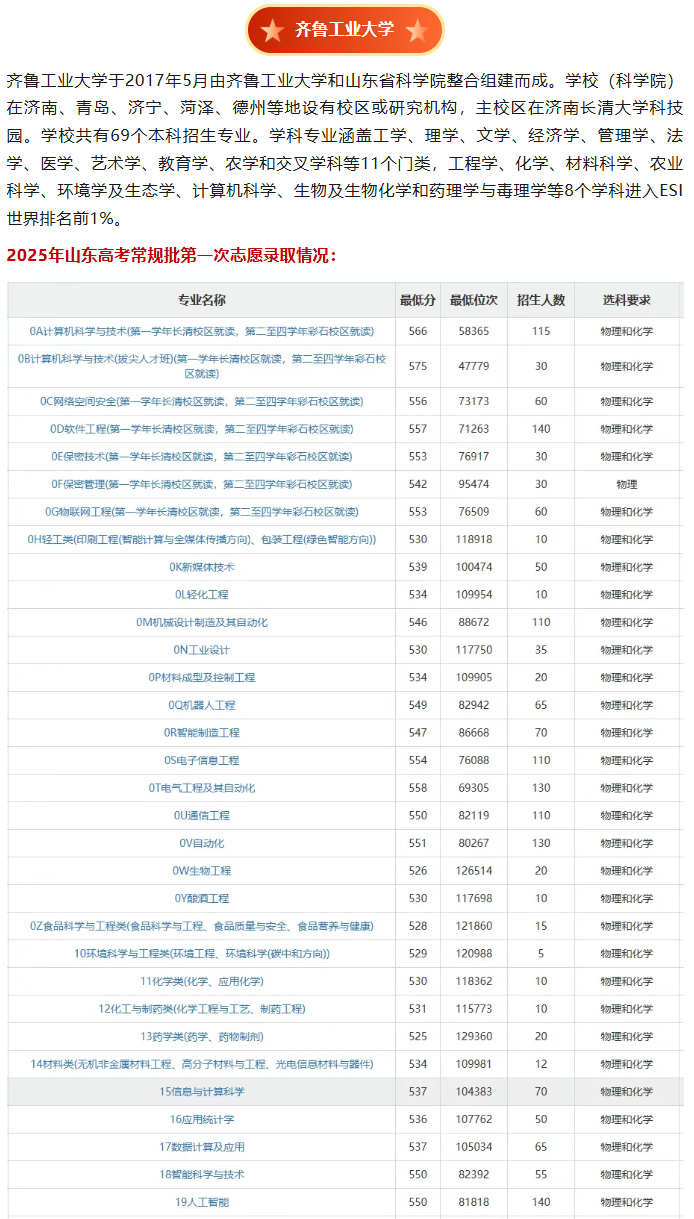Viewport: 694px width, 1219px height.
Task: Open the 0Z食品科学与工程类 link
Action: (x=202, y=926)
